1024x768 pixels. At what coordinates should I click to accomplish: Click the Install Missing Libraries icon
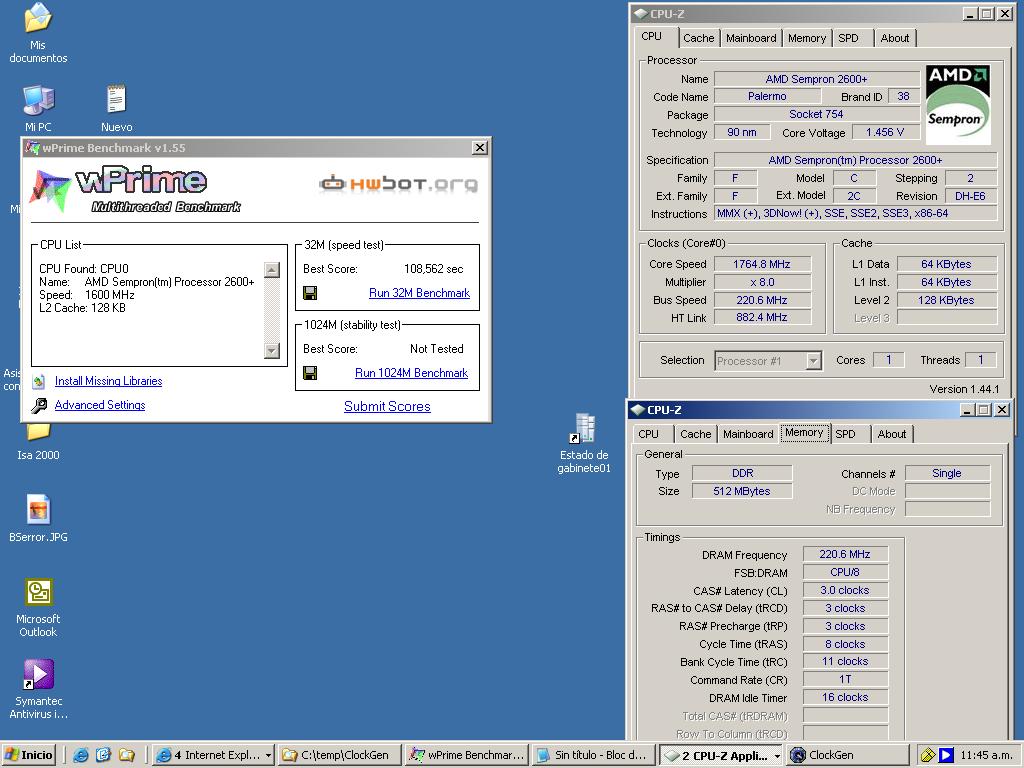click(39, 381)
